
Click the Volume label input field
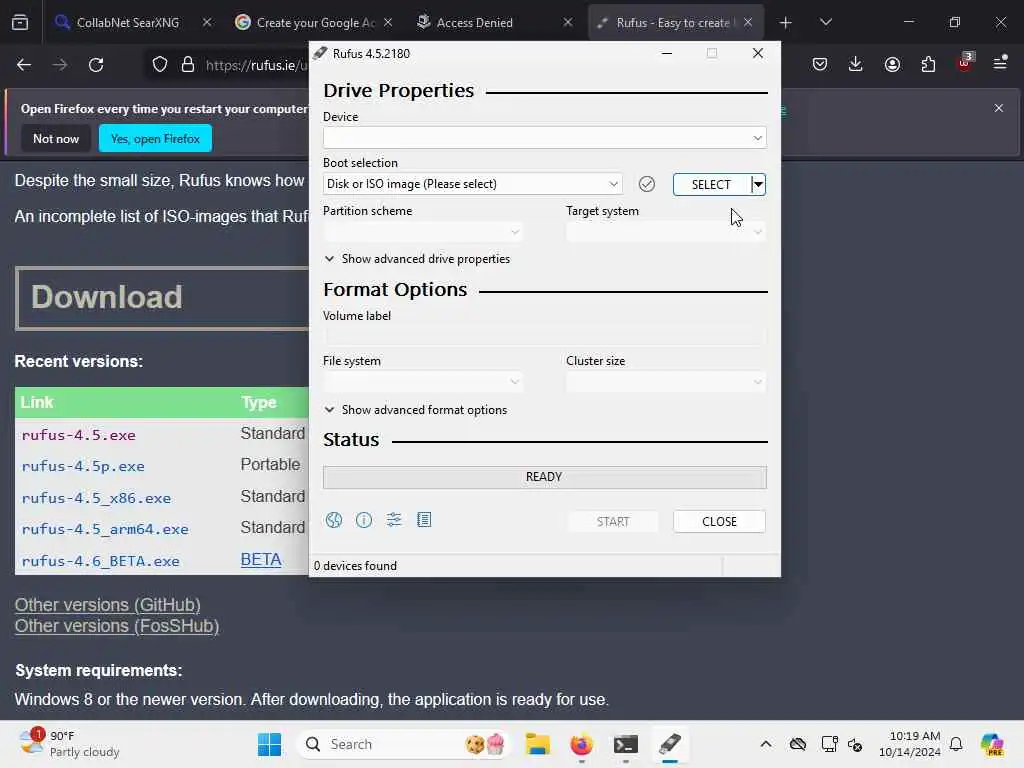(x=545, y=336)
